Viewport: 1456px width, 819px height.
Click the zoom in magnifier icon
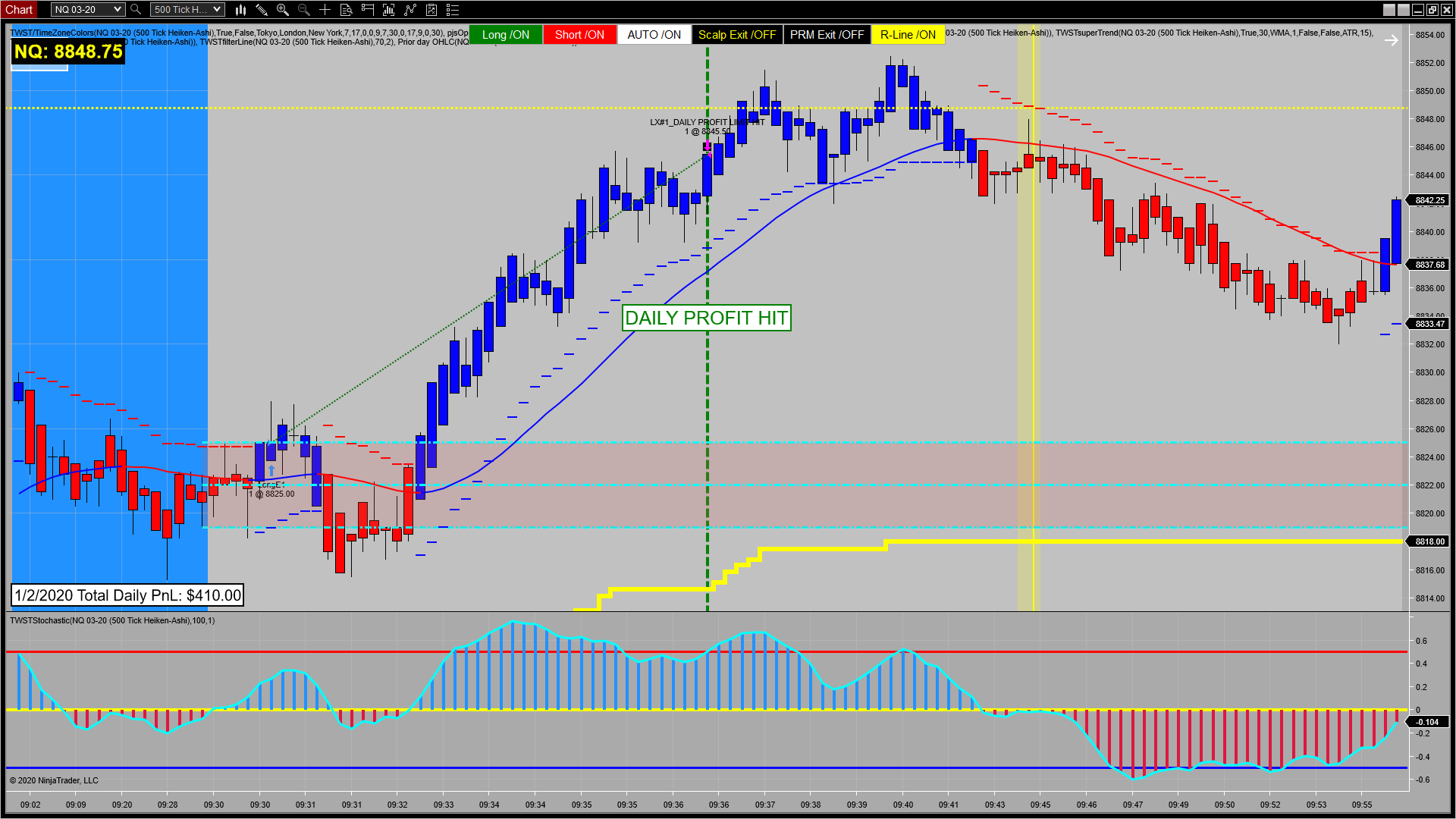(283, 10)
